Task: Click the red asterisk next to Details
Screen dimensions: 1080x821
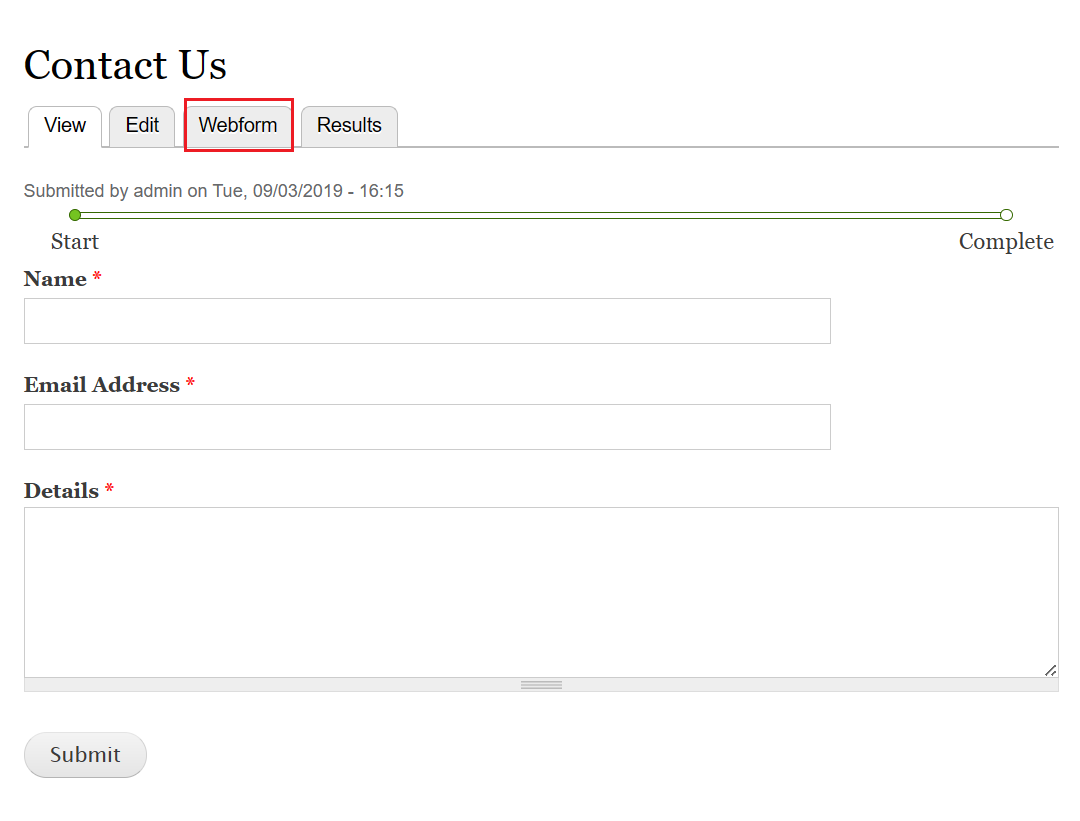Action: 109,488
